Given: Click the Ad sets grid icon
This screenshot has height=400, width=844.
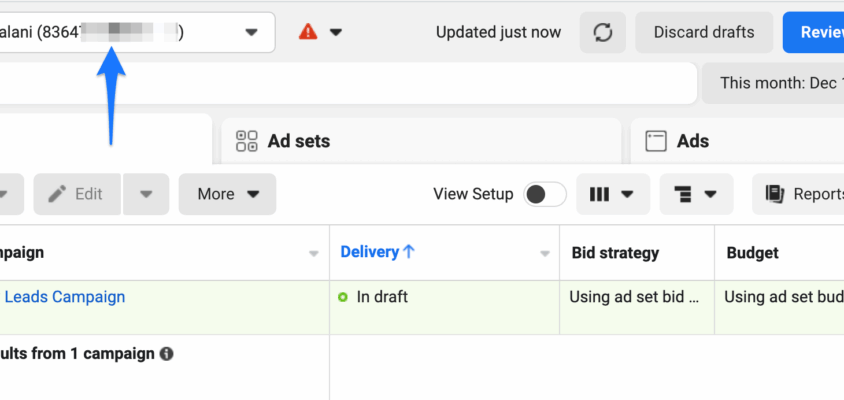Looking at the screenshot, I should (246, 141).
